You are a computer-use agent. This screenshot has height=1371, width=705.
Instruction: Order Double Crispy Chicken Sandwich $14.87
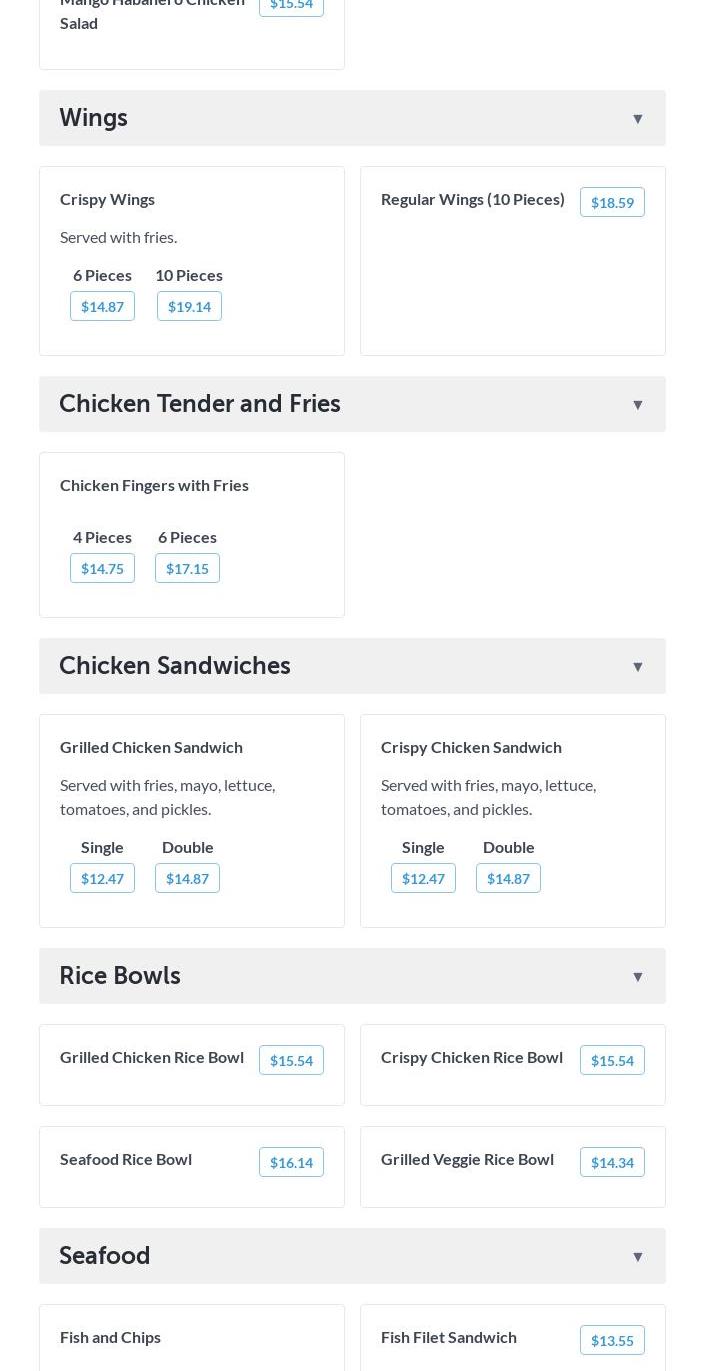tap(508, 878)
